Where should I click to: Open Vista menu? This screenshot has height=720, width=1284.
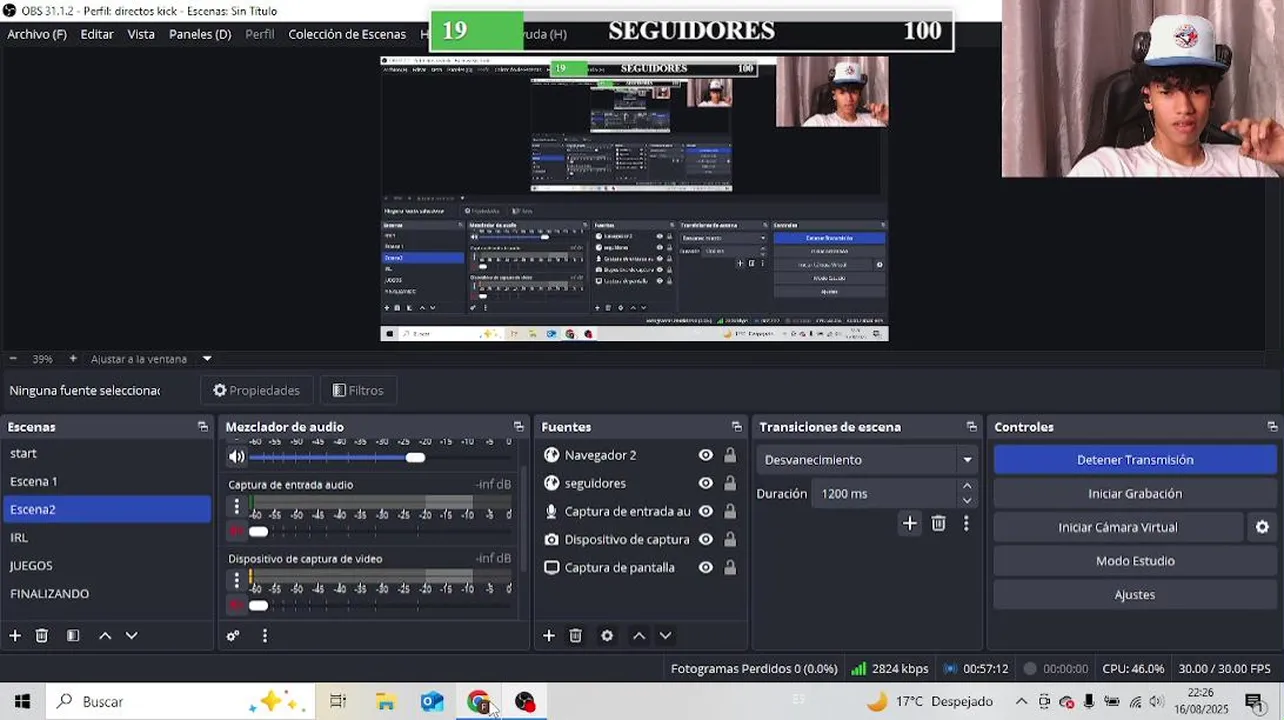(141, 34)
